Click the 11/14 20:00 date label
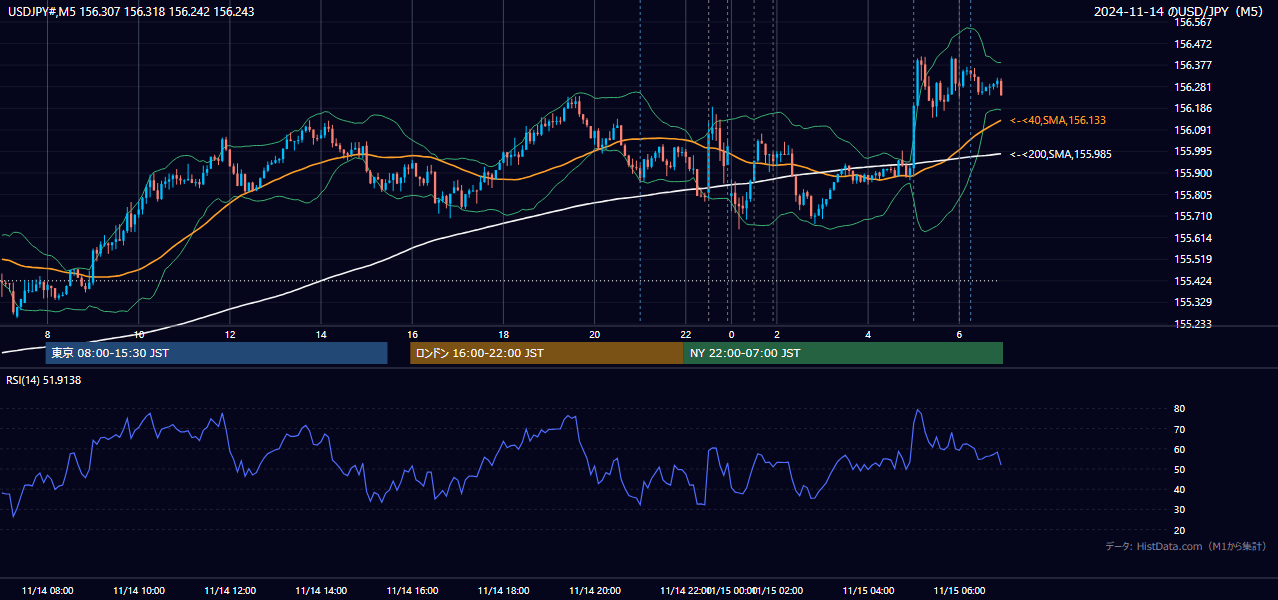 coord(595,590)
